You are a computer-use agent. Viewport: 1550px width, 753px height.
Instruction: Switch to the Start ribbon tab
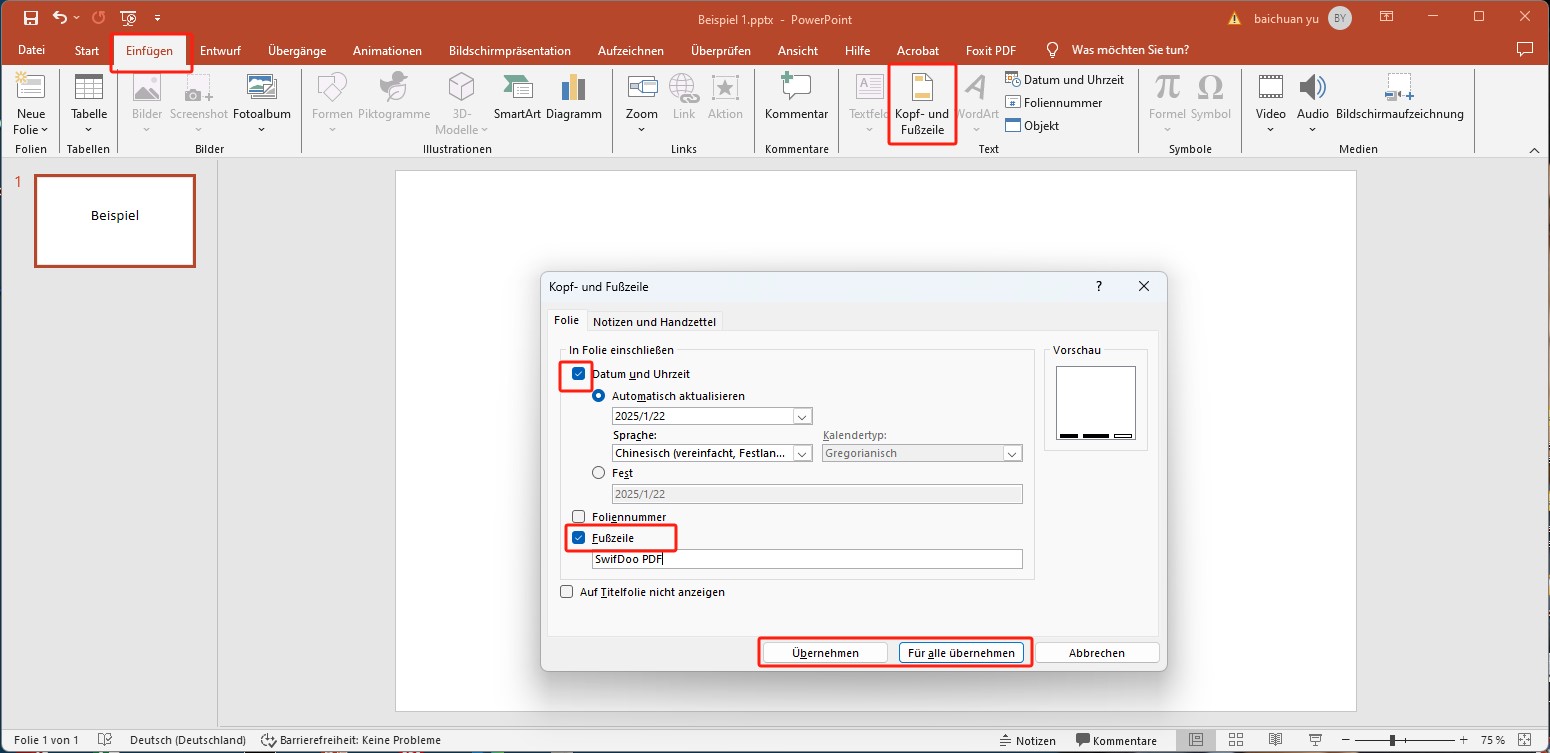87,50
